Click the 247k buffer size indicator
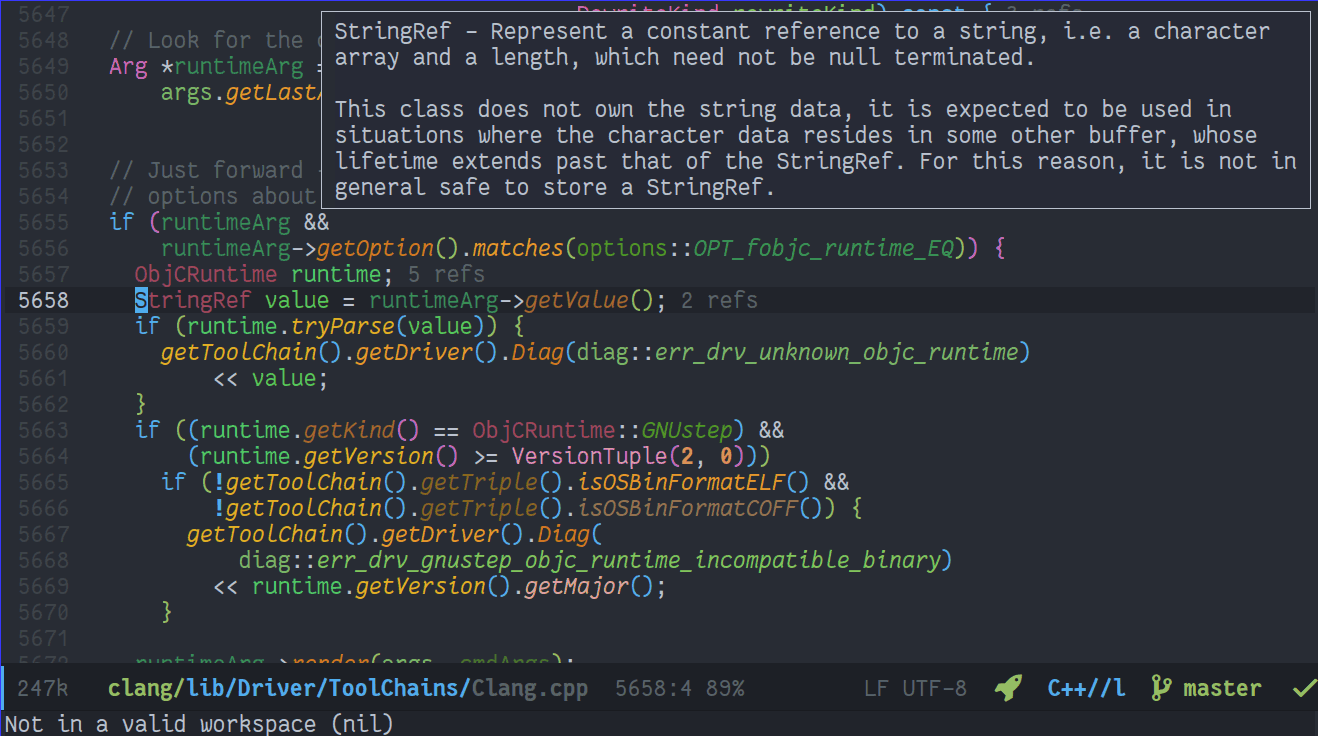Screen dimensions: 1318x736 coord(42,688)
